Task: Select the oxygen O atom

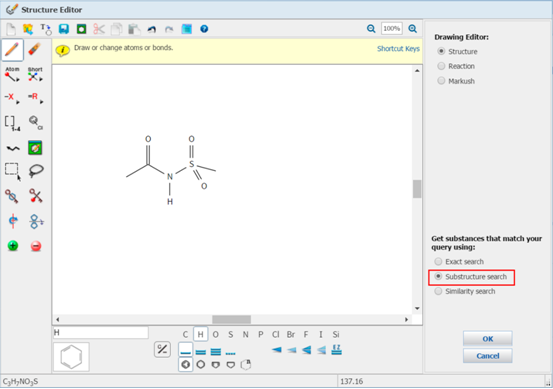Action: click(x=215, y=334)
